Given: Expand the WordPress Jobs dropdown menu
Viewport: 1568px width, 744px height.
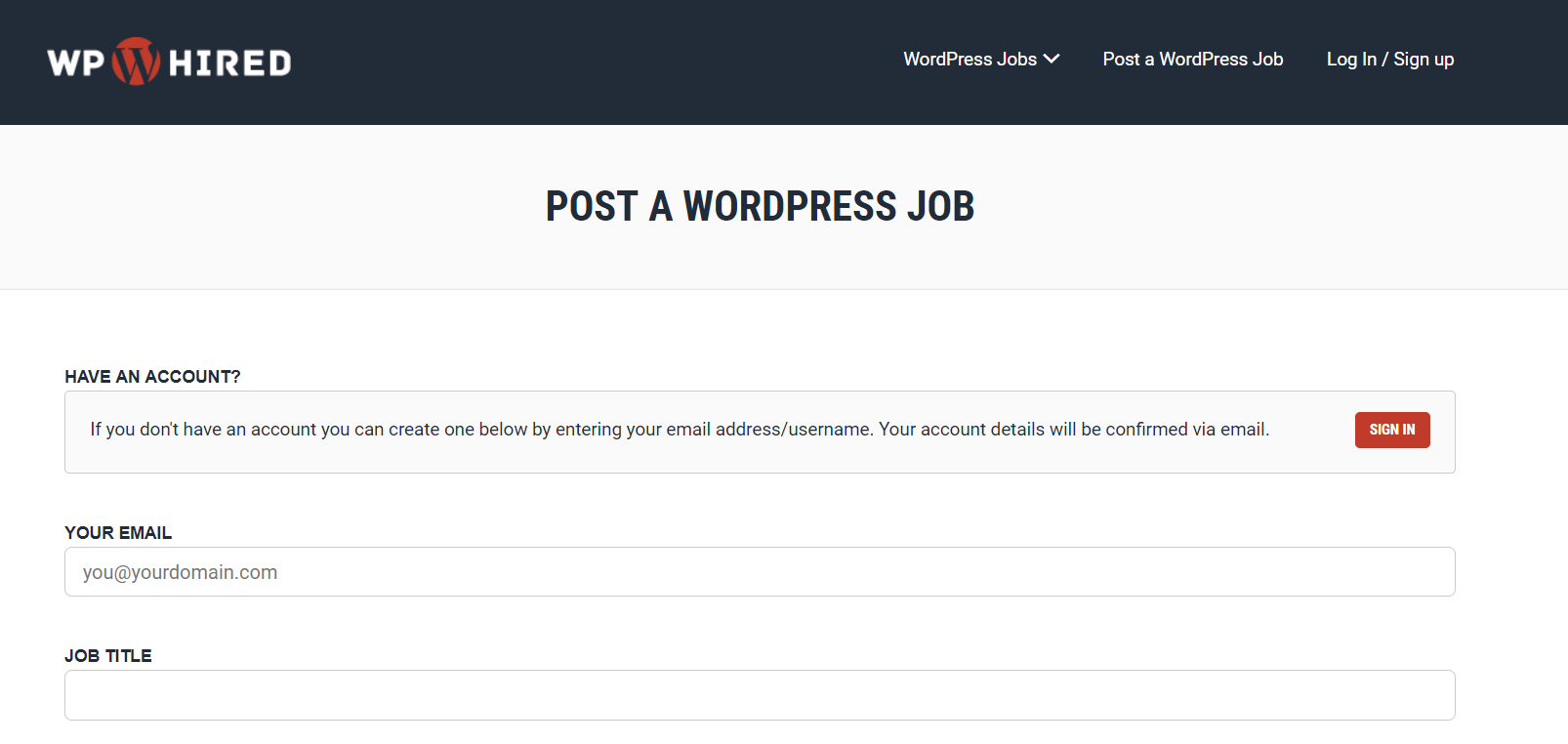Looking at the screenshot, I should [981, 60].
